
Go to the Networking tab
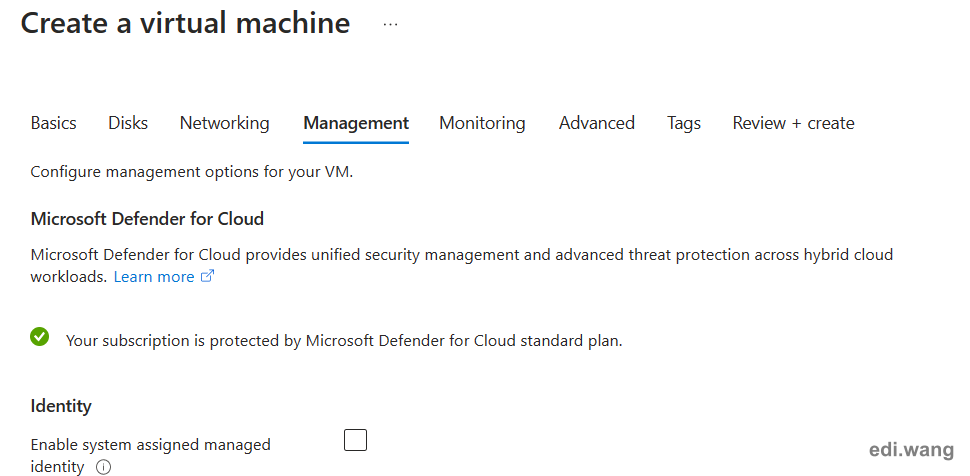pyautogui.click(x=225, y=123)
